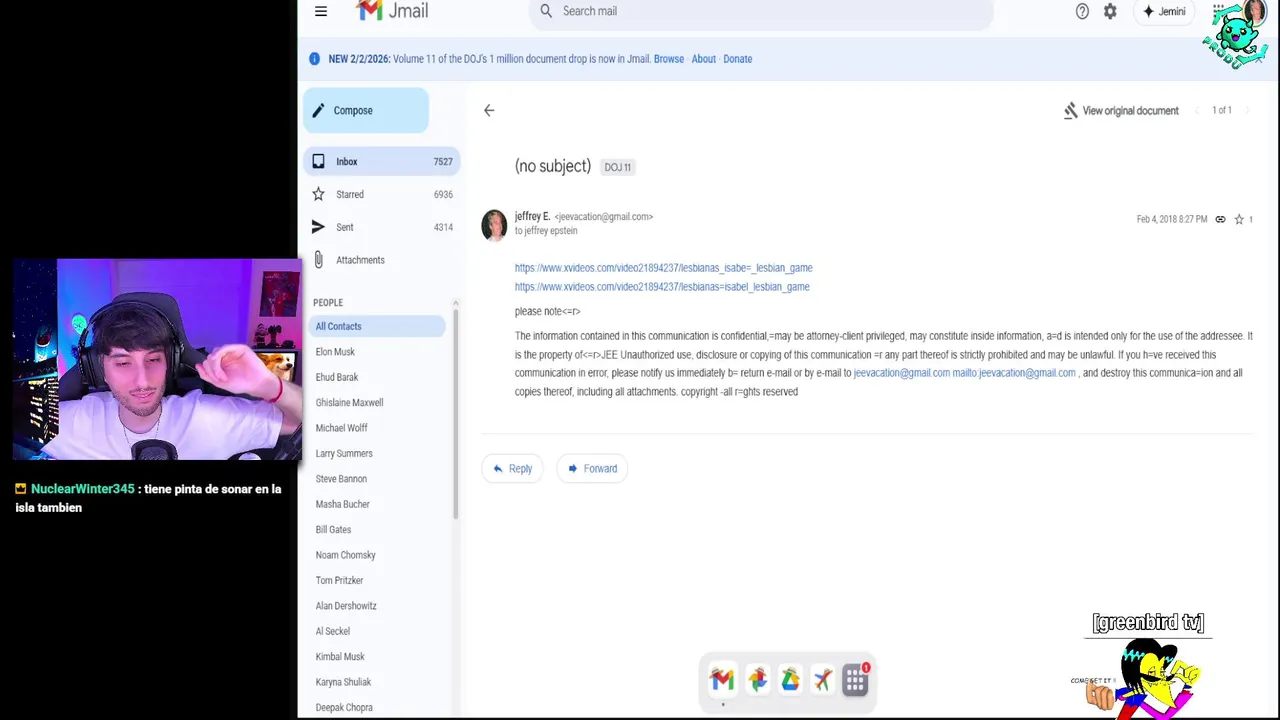Click the Search mail field
Image resolution: width=1280 pixels, height=720 pixels.
pyautogui.click(x=760, y=11)
